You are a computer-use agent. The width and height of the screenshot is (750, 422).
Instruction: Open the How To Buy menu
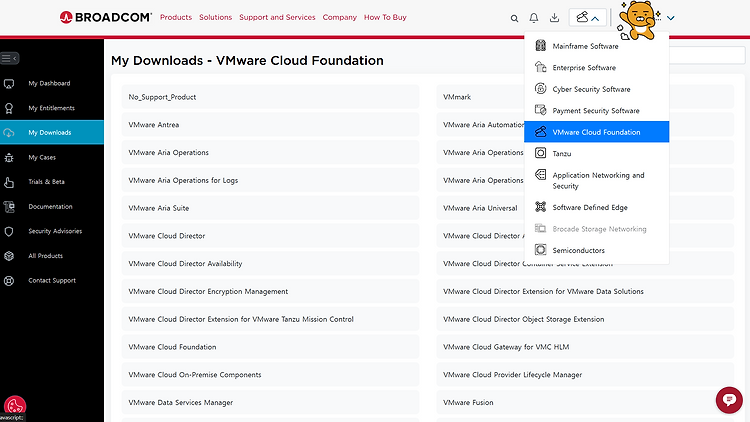(385, 17)
